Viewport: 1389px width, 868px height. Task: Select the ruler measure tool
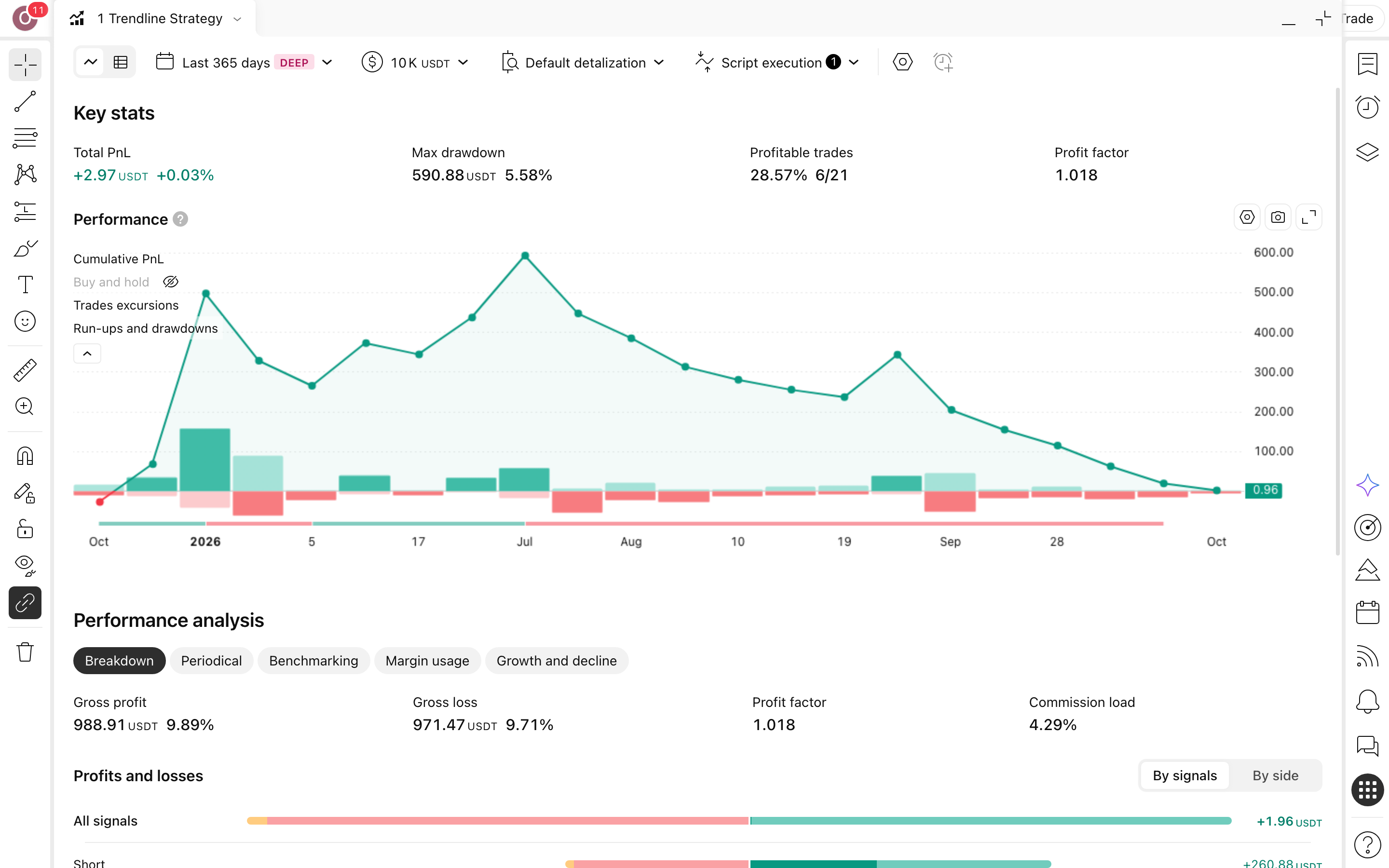click(x=25, y=370)
